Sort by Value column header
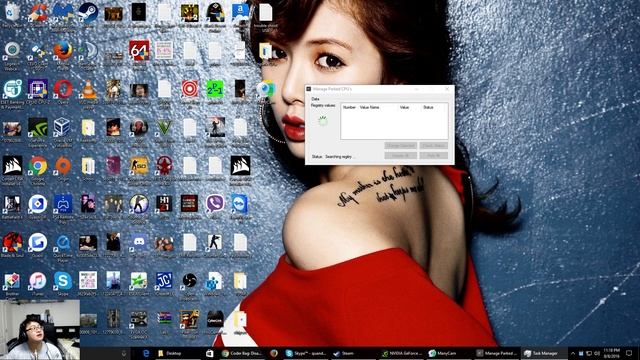 404,107
